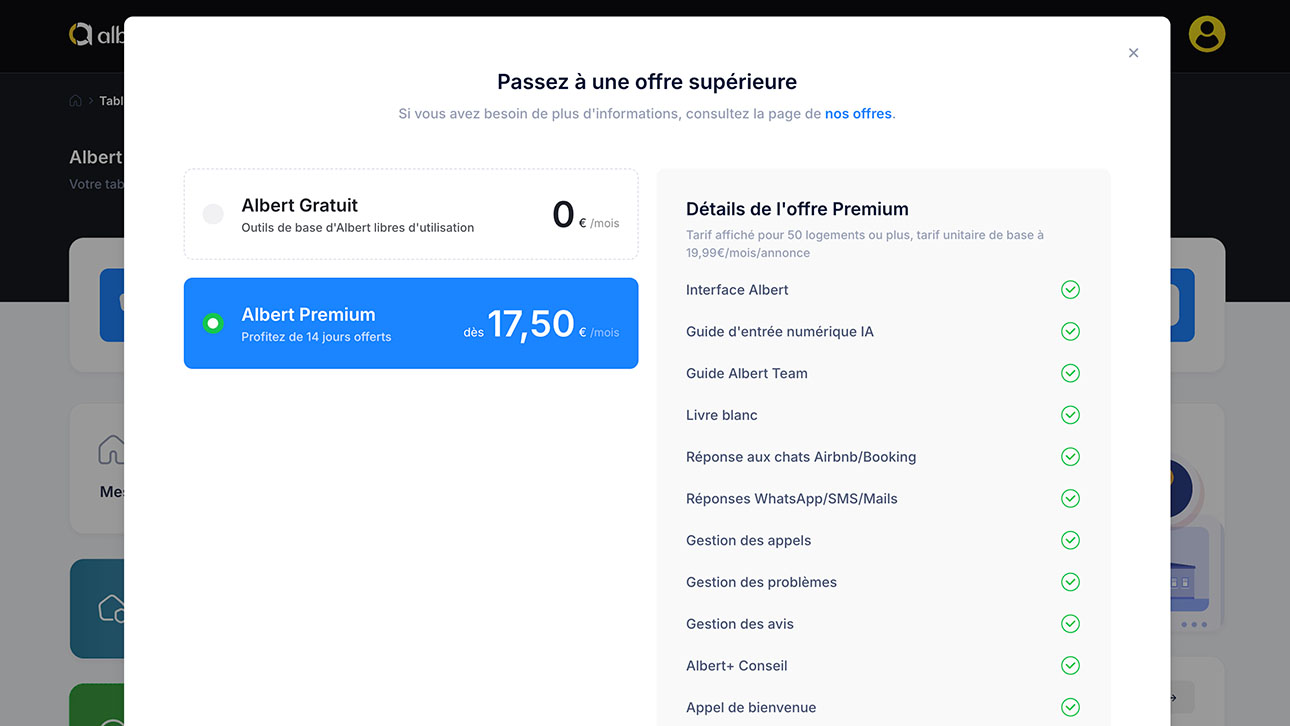1290x726 pixels.
Task: Click the Appel de bienvenue checkmark
Action: point(1070,707)
